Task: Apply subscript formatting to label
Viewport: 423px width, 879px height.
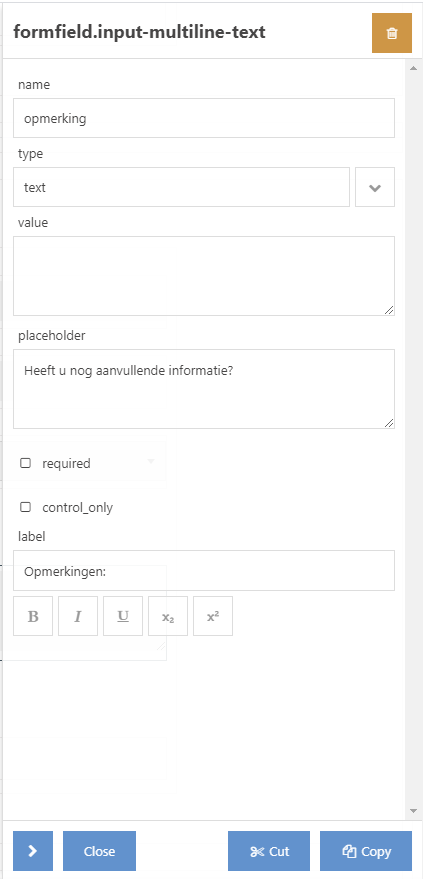Action: tap(168, 616)
